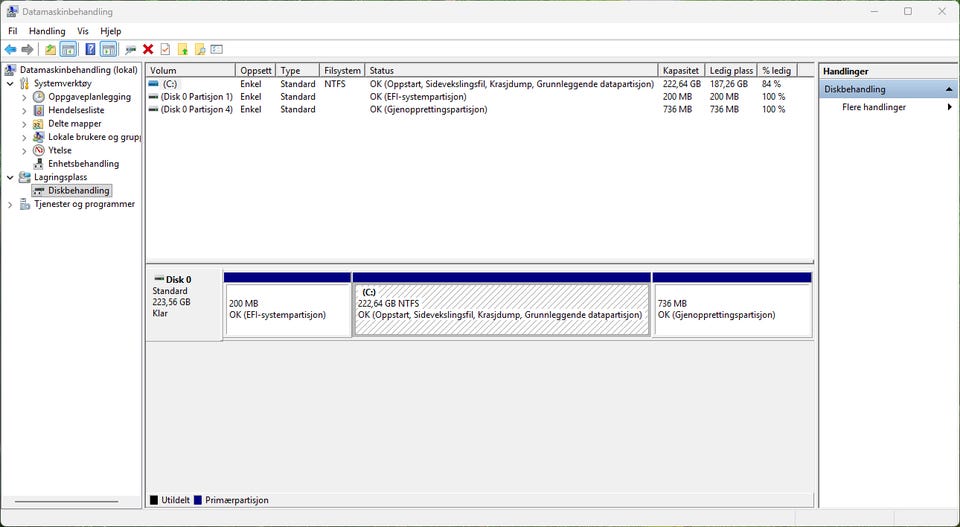This screenshot has height=527, width=960.
Task: Select Tjenester og programmer tree item
Action: click(x=84, y=204)
